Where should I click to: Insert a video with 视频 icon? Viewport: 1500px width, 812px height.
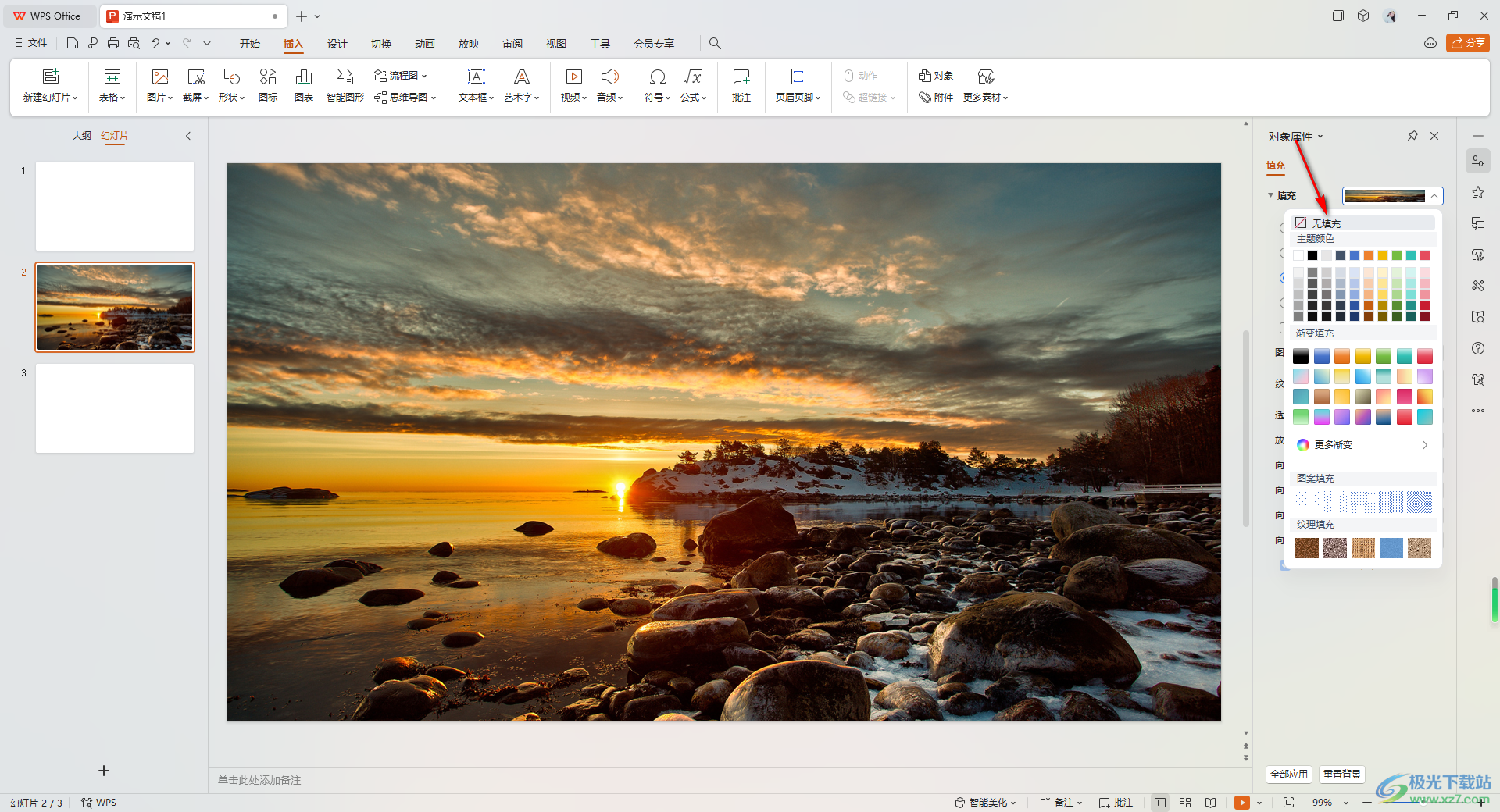(x=574, y=77)
